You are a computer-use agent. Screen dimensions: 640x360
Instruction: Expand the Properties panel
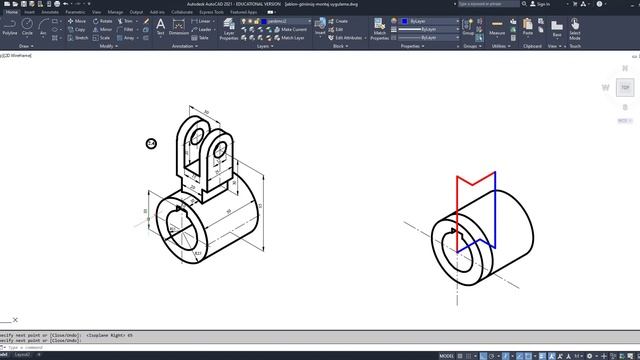click(412, 46)
